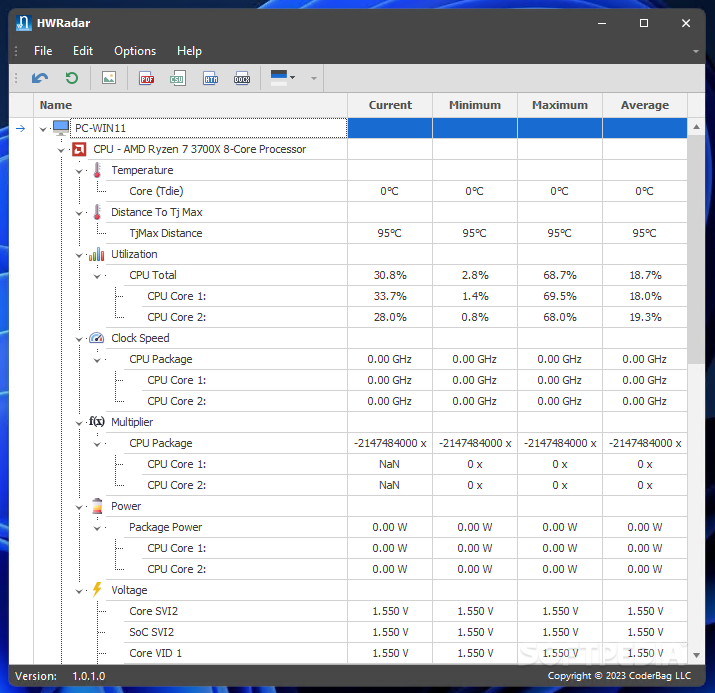Export report to DOCX
715x693 pixels.
pos(242,78)
